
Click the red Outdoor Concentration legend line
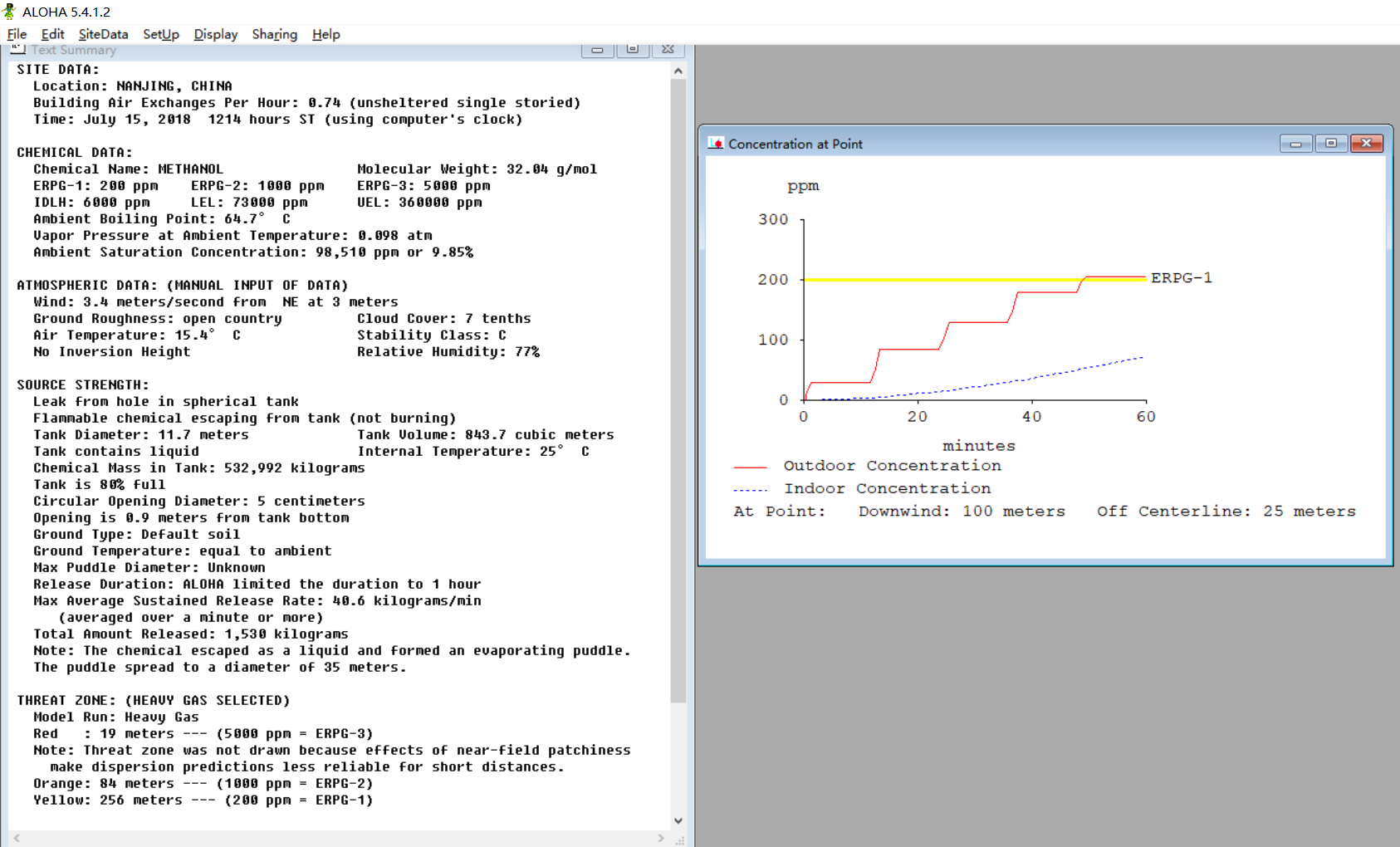pos(751,467)
